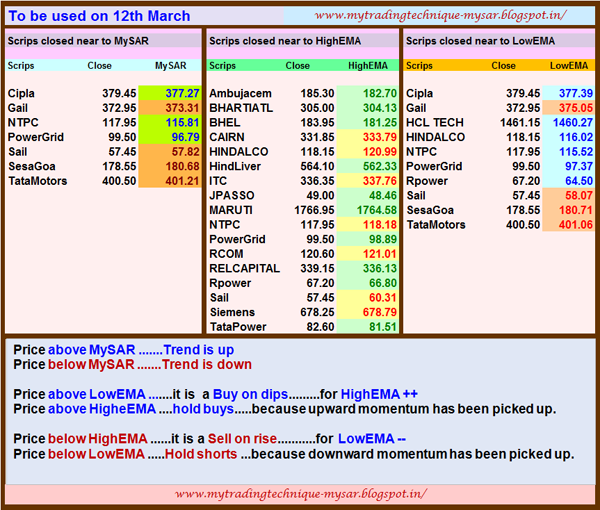Click TataMotors name in the MySAR table
This screenshot has height=510, width=600.
38,181
